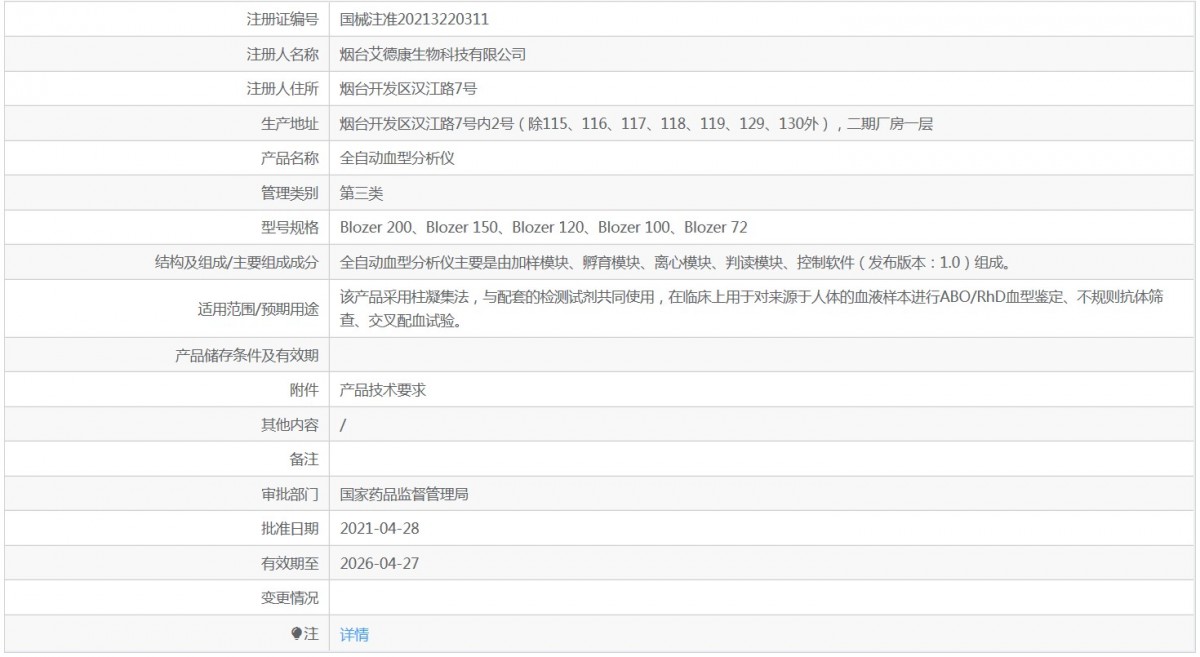
Task: Click the label 注册人名称
Action: pyautogui.click(x=283, y=54)
